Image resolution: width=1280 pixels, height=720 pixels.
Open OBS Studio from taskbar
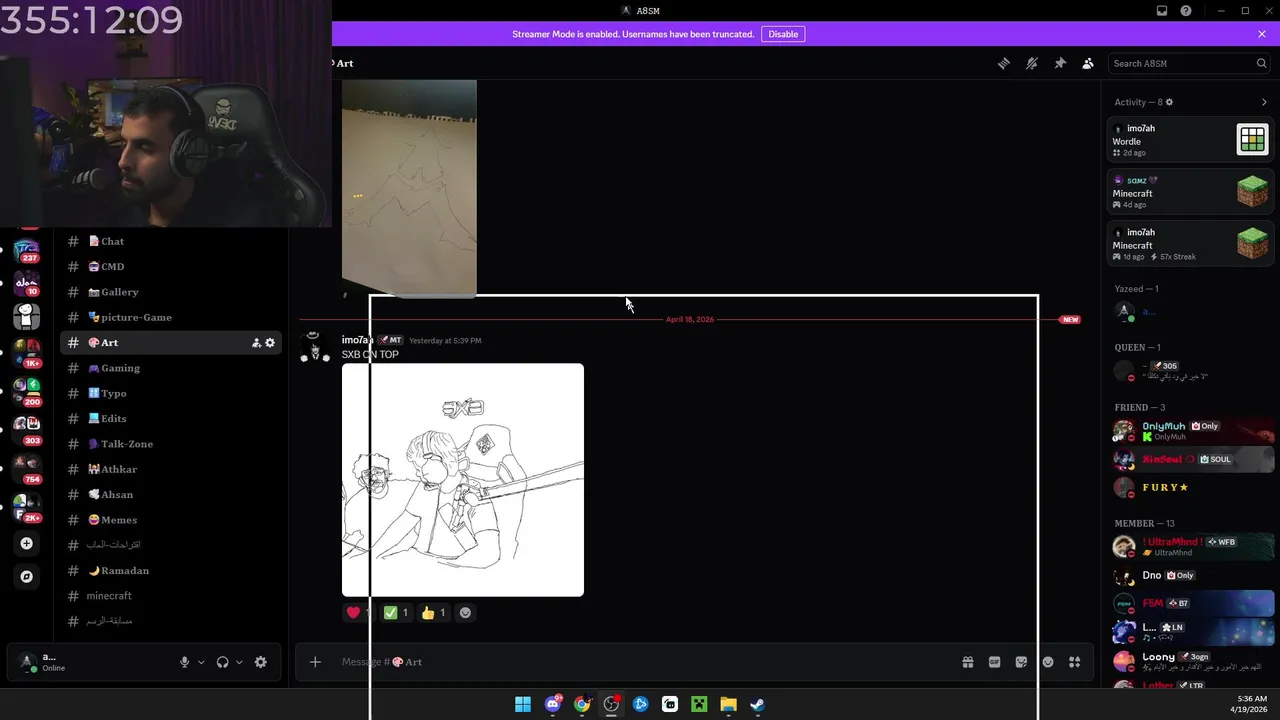click(x=611, y=704)
